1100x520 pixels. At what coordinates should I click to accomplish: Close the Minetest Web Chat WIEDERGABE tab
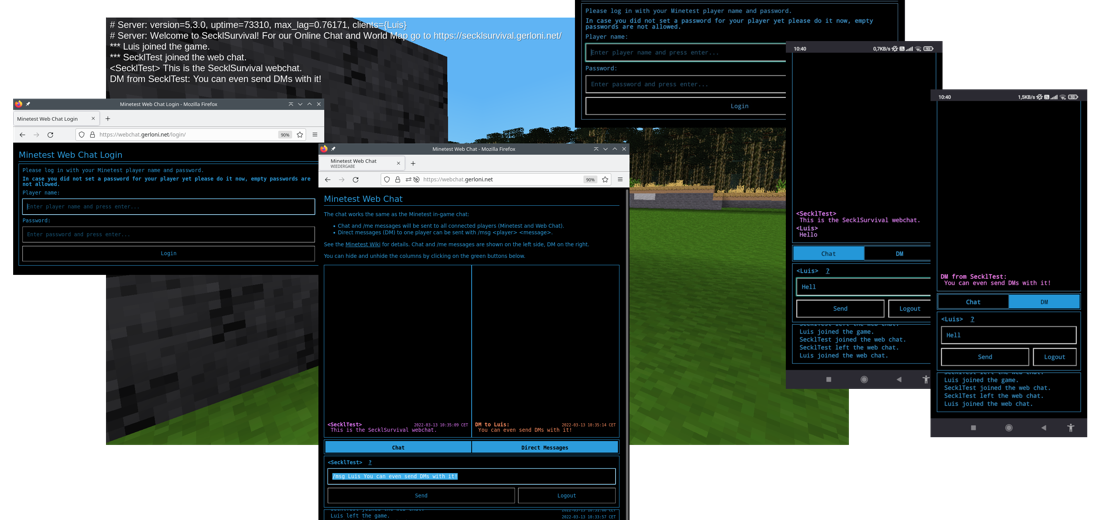398,163
